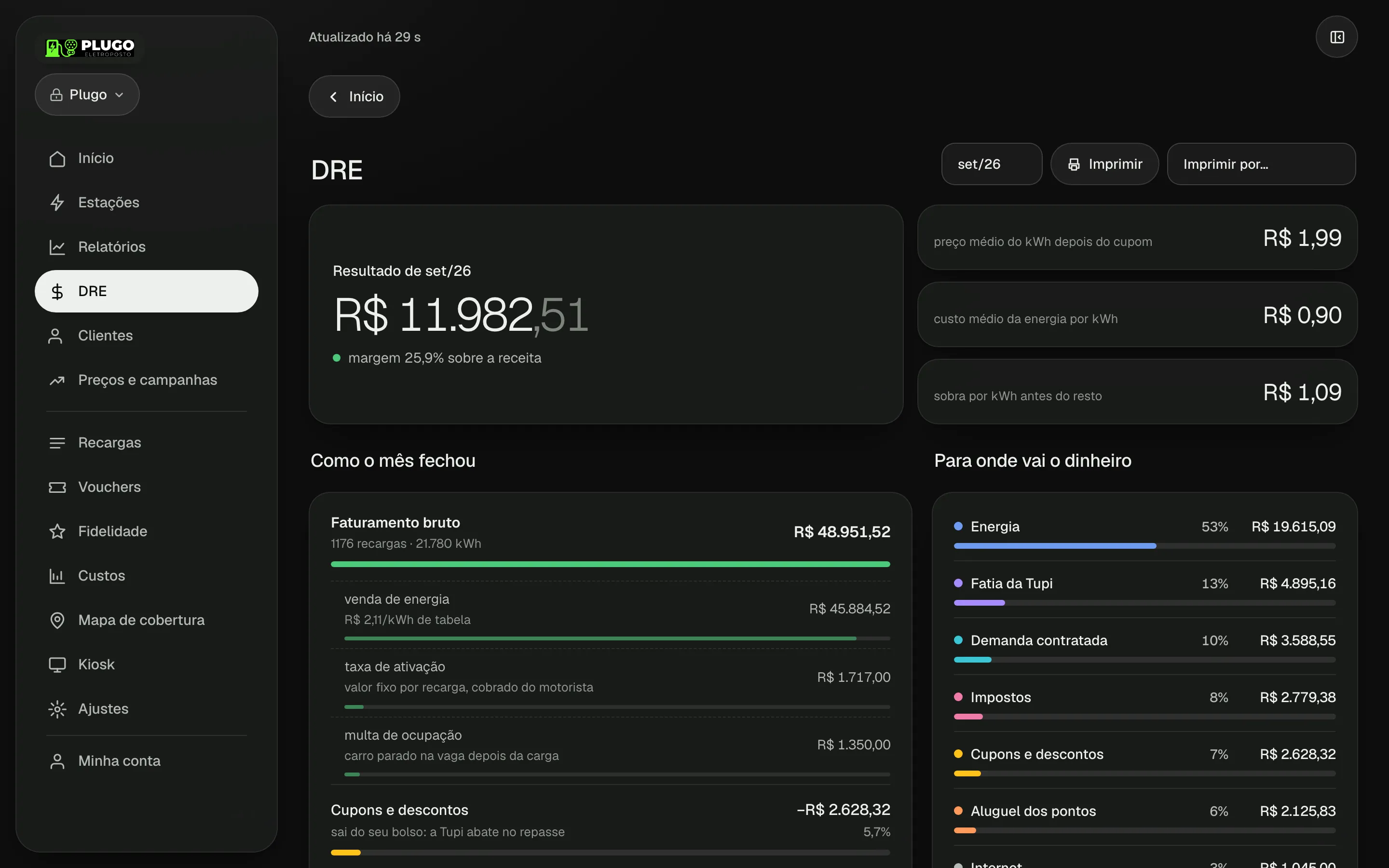Open Relatórios in the sidebar
The height and width of the screenshot is (868, 1389).
tap(146, 247)
